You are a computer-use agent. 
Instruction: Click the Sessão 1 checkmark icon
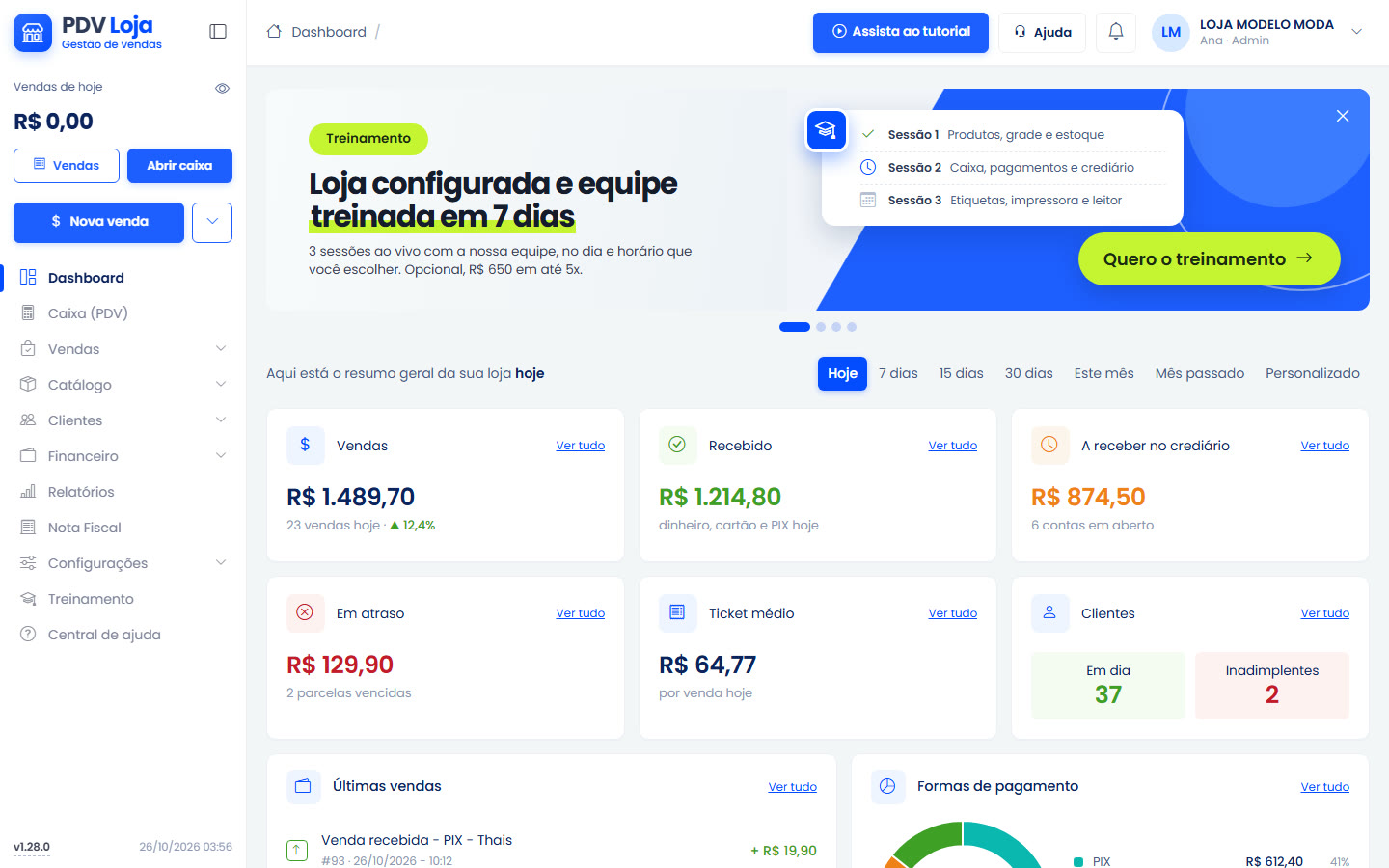tap(868, 134)
